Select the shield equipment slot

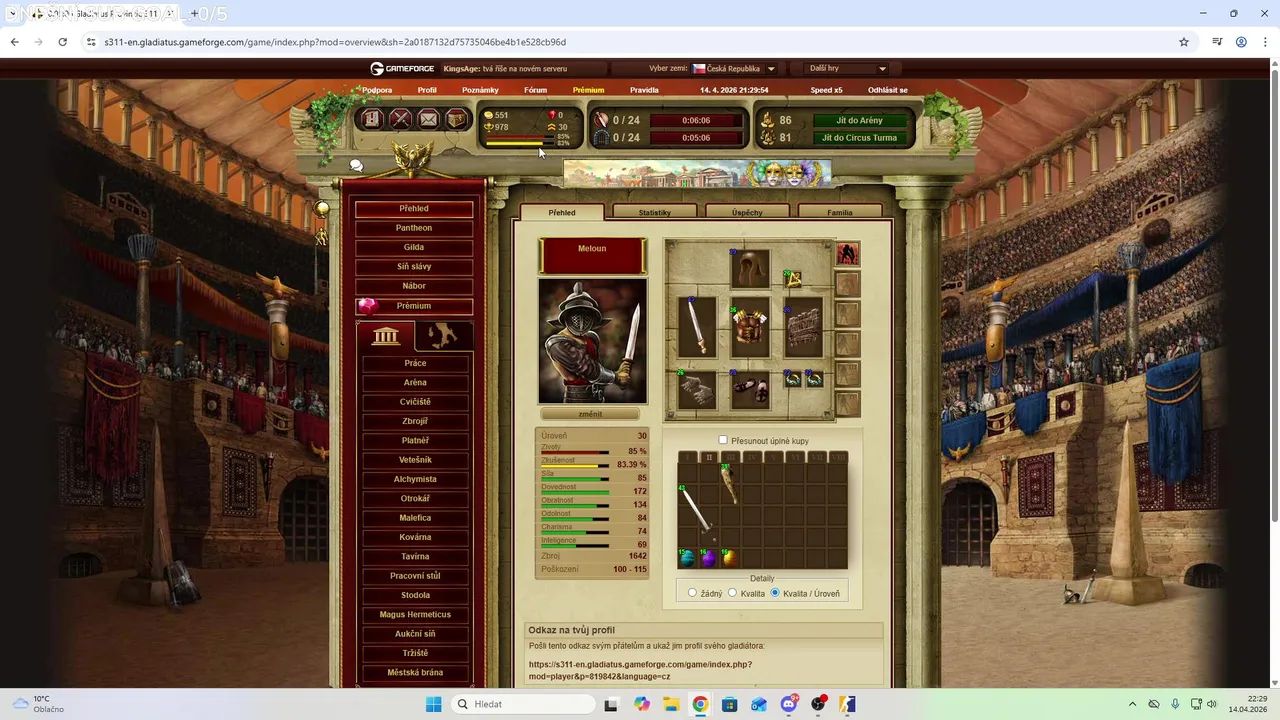coord(802,327)
